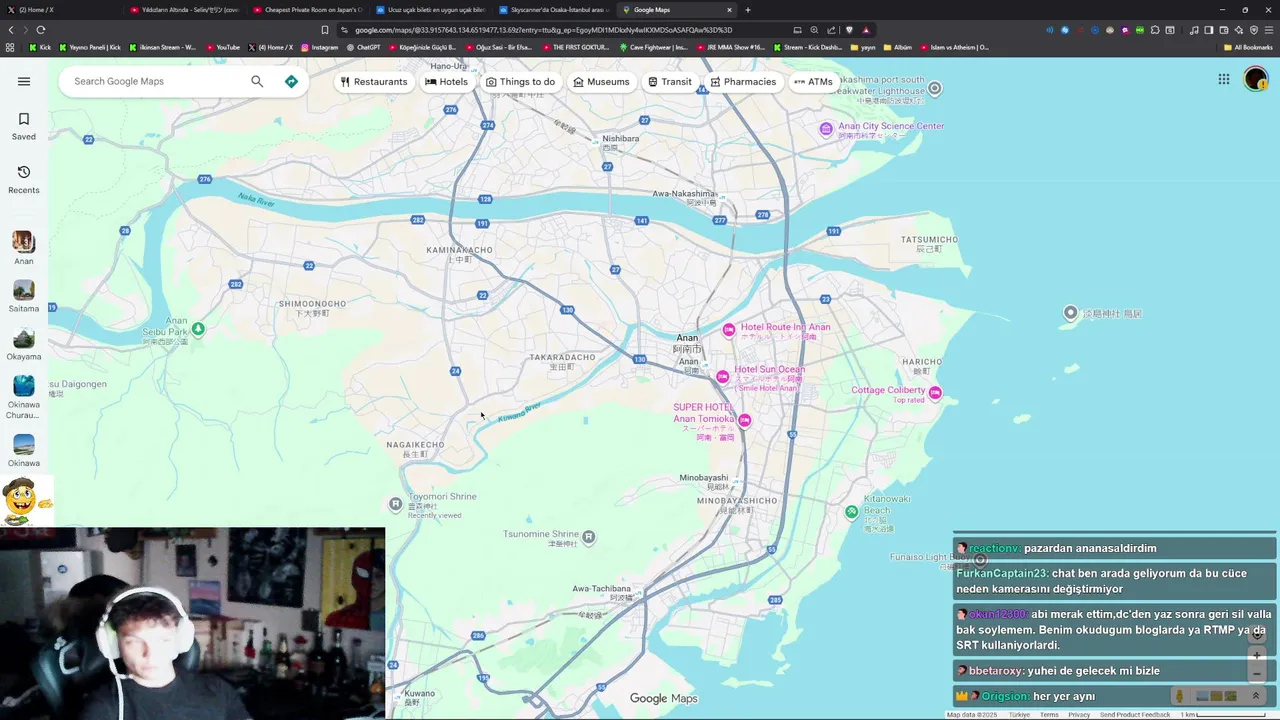This screenshot has width=1280, height=720.
Task: Expand the All Bookmarks folder
Action: (1248, 47)
